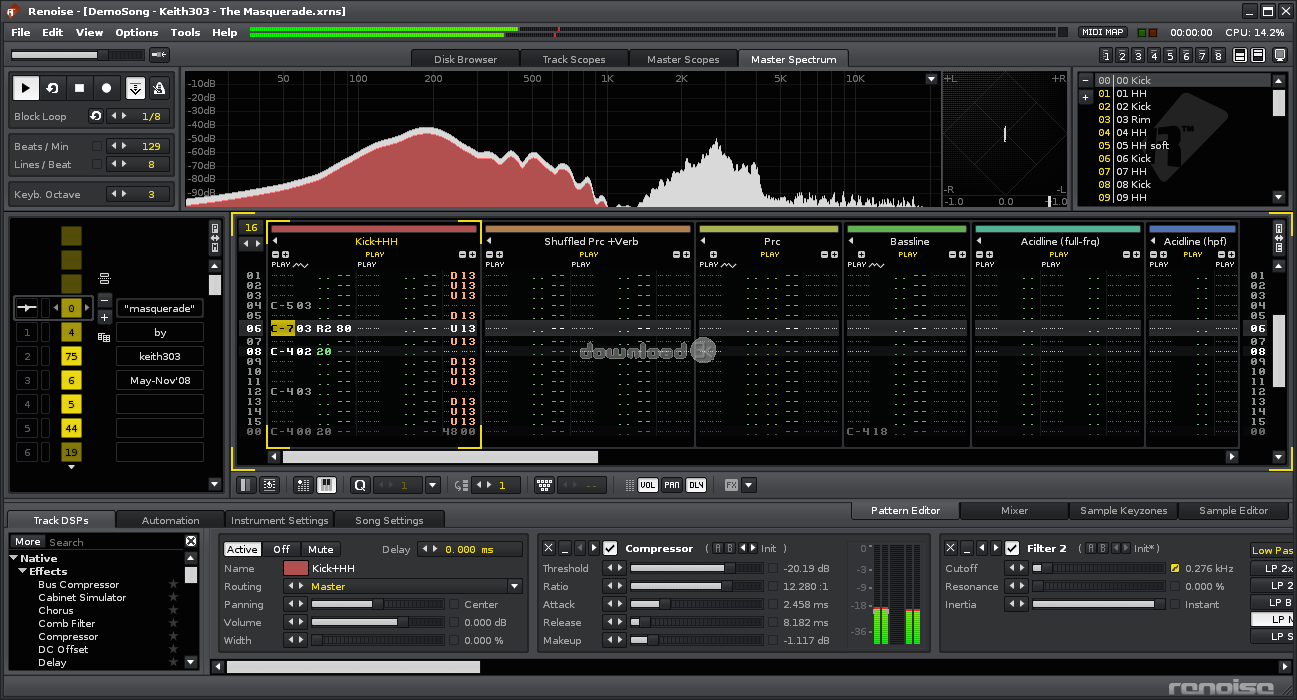
Task: Toggle computer keyboard piano input icon
Action: tap(326, 485)
